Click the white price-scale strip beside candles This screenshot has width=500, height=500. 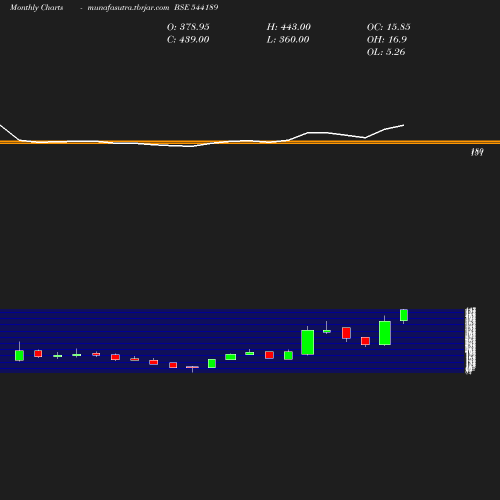click(470, 340)
